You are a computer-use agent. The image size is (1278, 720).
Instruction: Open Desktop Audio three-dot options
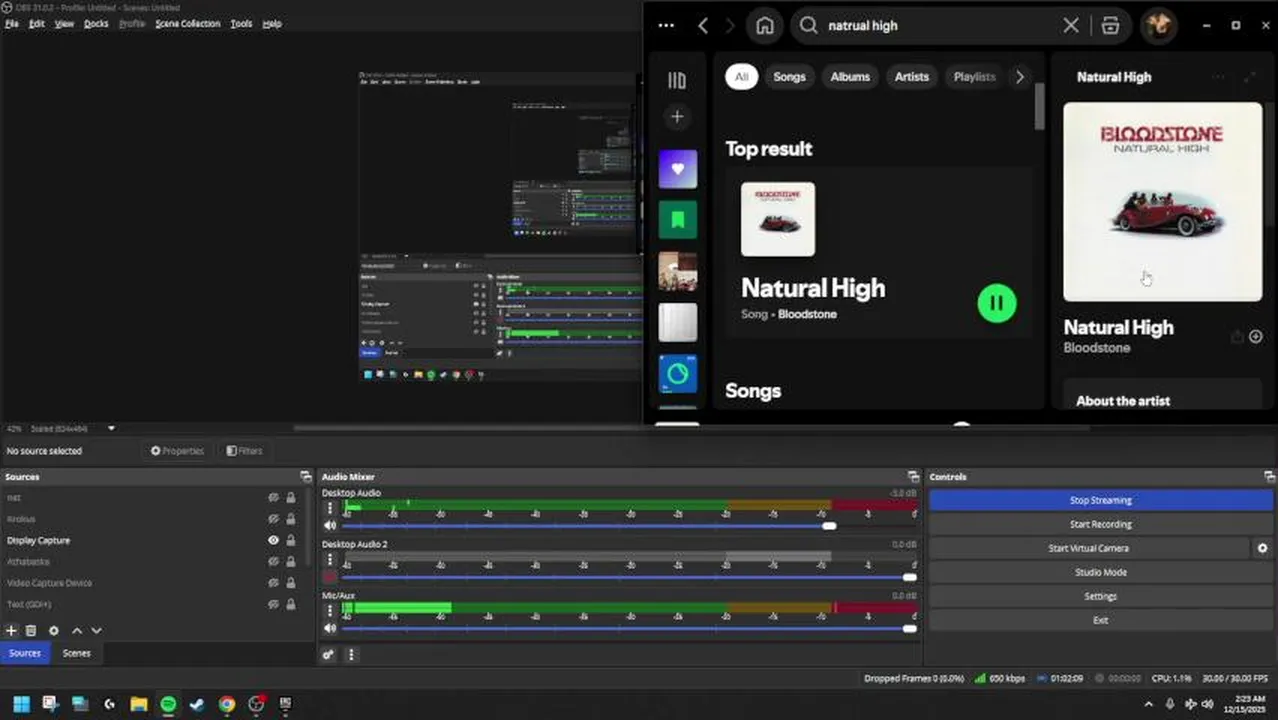[330, 508]
